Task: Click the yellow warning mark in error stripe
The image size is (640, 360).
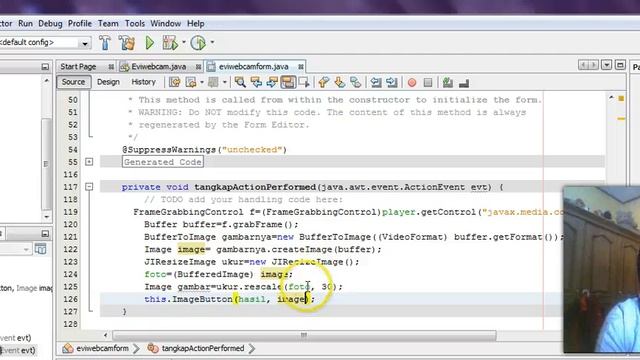Action: 621,119
